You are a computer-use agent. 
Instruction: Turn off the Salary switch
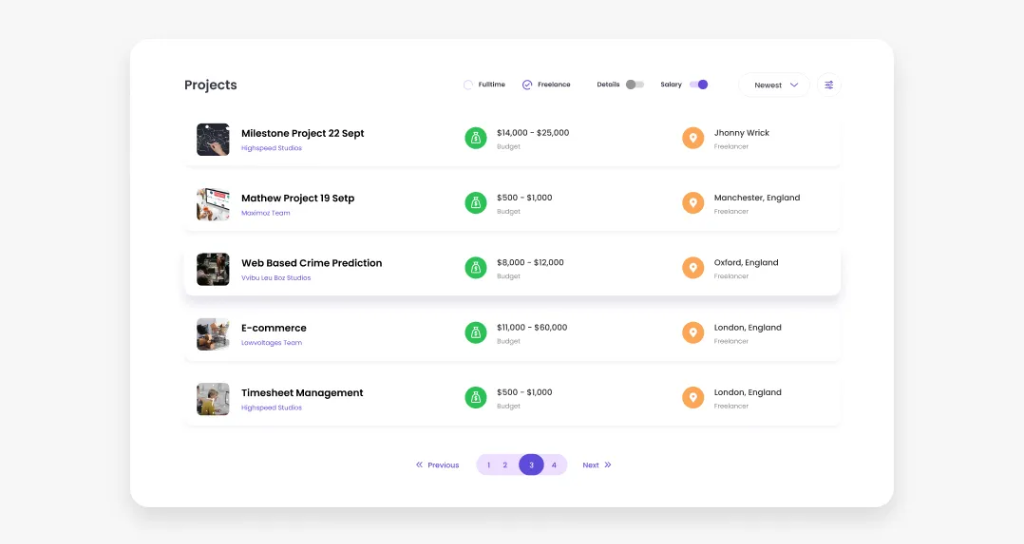tap(699, 84)
